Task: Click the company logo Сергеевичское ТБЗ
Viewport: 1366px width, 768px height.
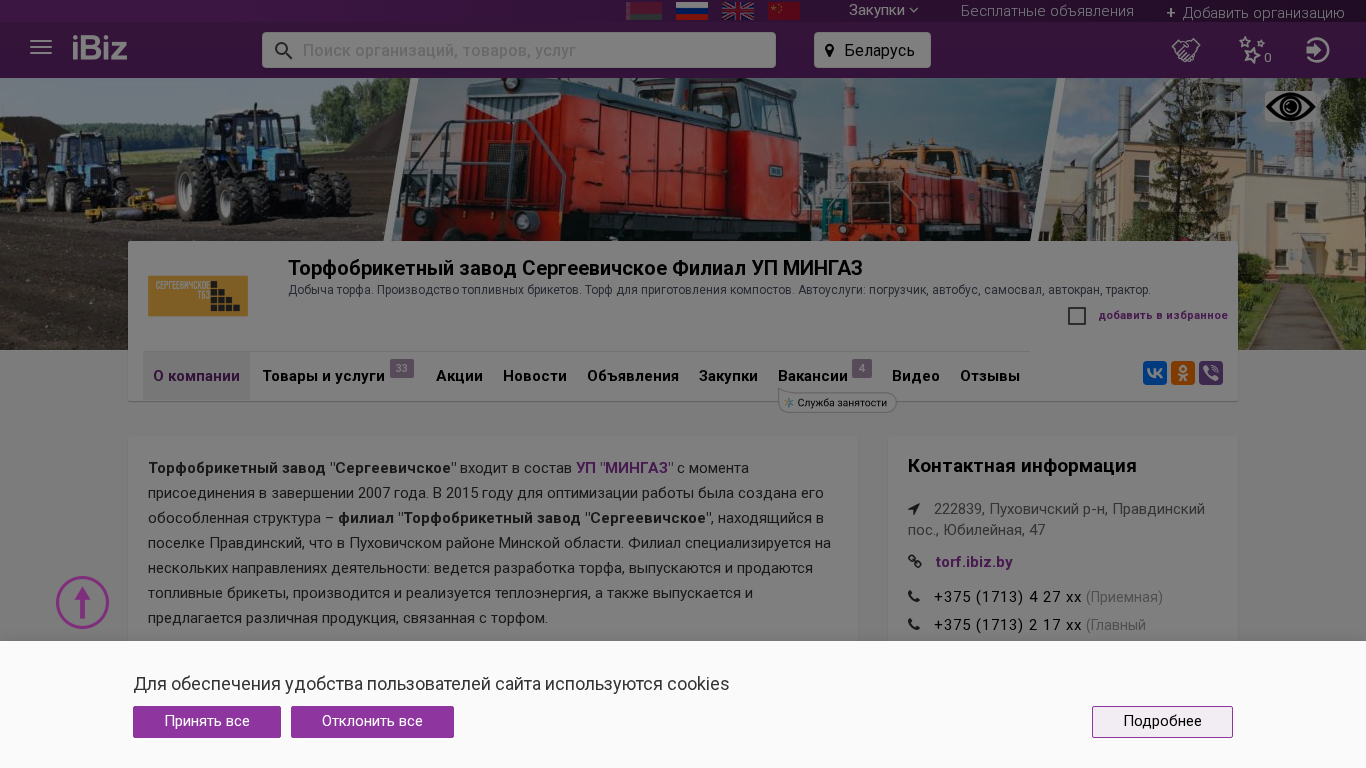Action: tap(198, 296)
